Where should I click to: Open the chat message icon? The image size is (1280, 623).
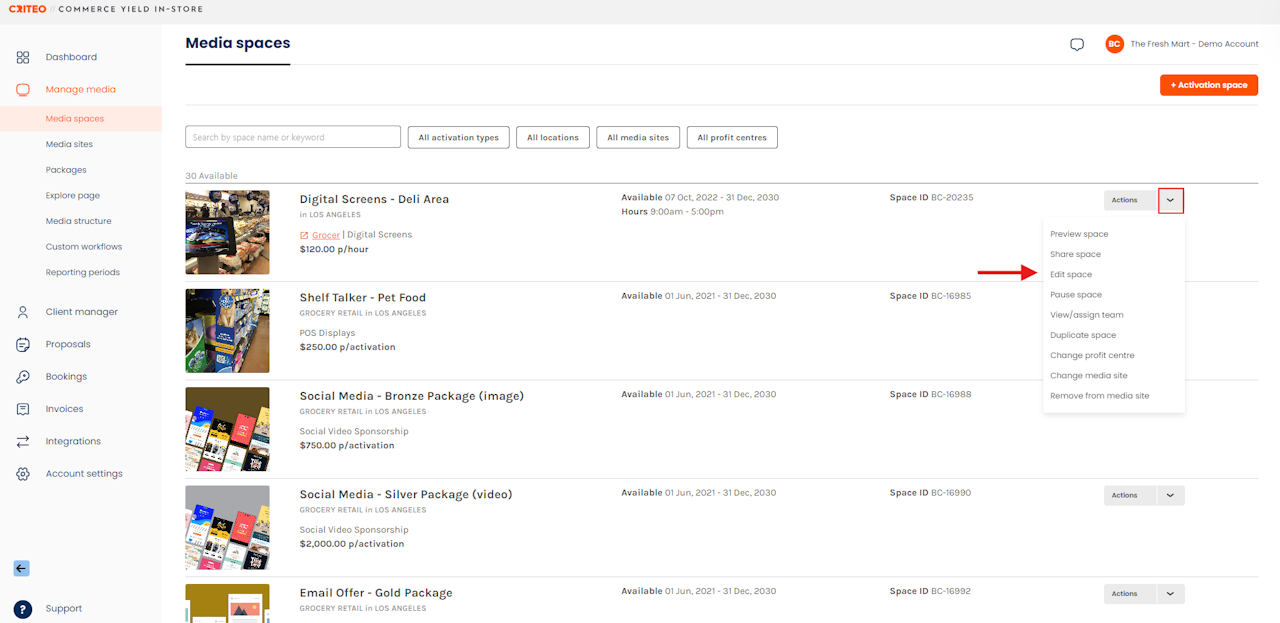1077,45
